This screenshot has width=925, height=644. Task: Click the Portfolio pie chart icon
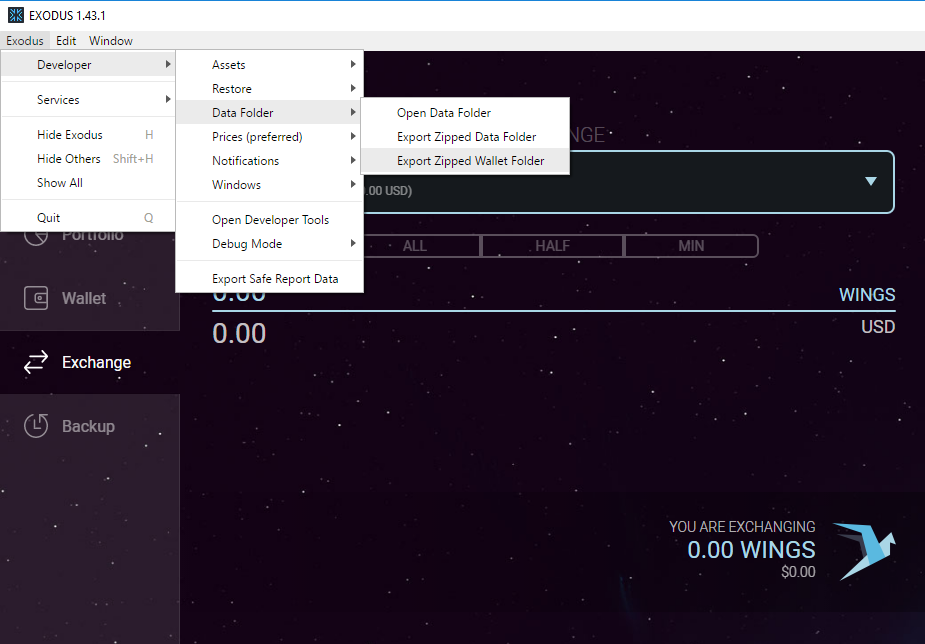[x=36, y=237]
